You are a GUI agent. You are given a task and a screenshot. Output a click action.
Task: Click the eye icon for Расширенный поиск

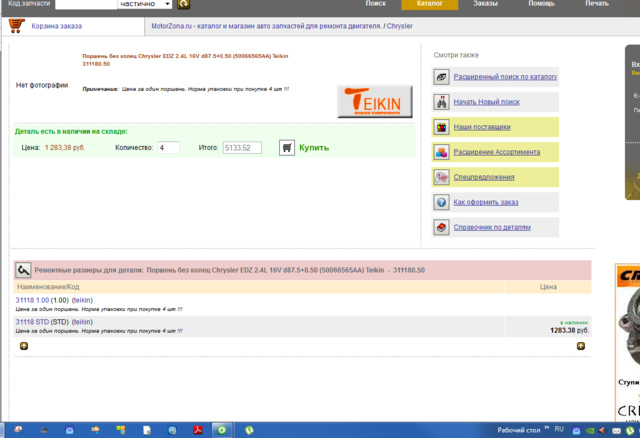441,77
